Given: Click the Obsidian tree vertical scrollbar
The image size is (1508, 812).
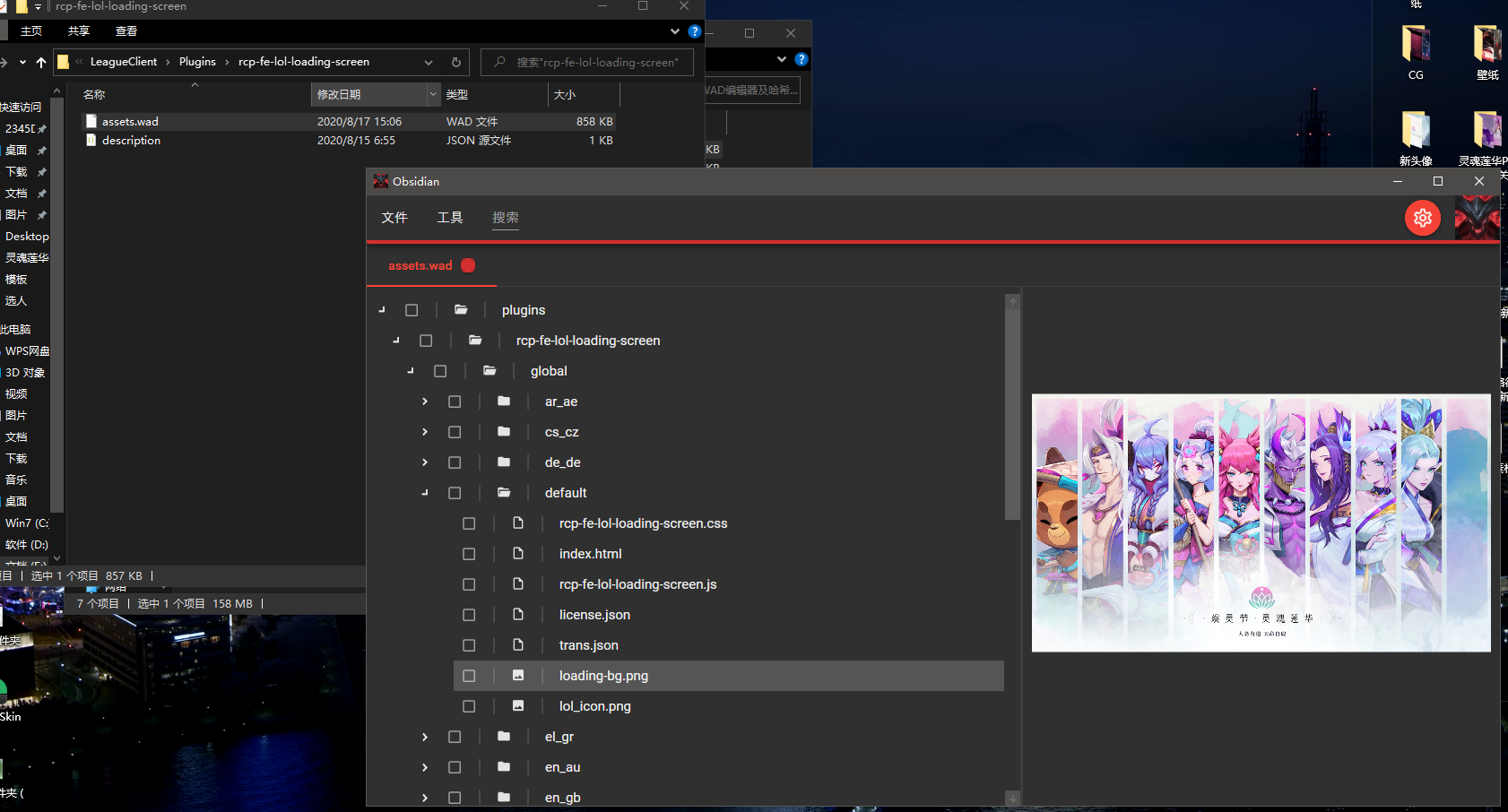Looking at the screenshot, I should 1012,415.
